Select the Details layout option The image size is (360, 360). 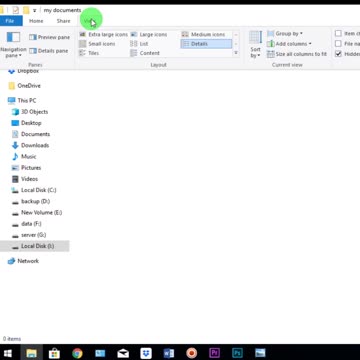(x=206, y=44)
